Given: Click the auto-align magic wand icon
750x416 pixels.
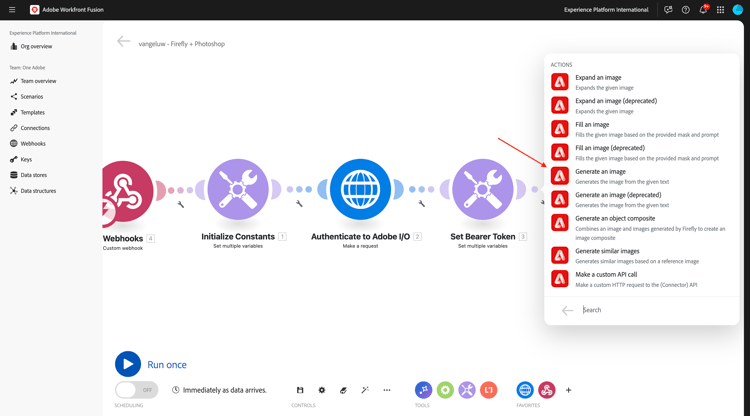Looking at the screenshot, I should pos(365,390).
